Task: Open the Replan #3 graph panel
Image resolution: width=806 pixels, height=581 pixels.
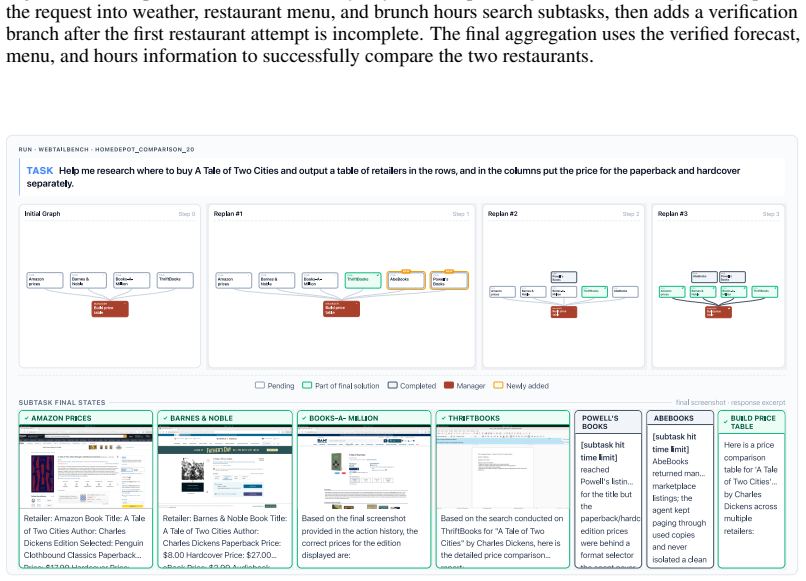Action: 719,286
